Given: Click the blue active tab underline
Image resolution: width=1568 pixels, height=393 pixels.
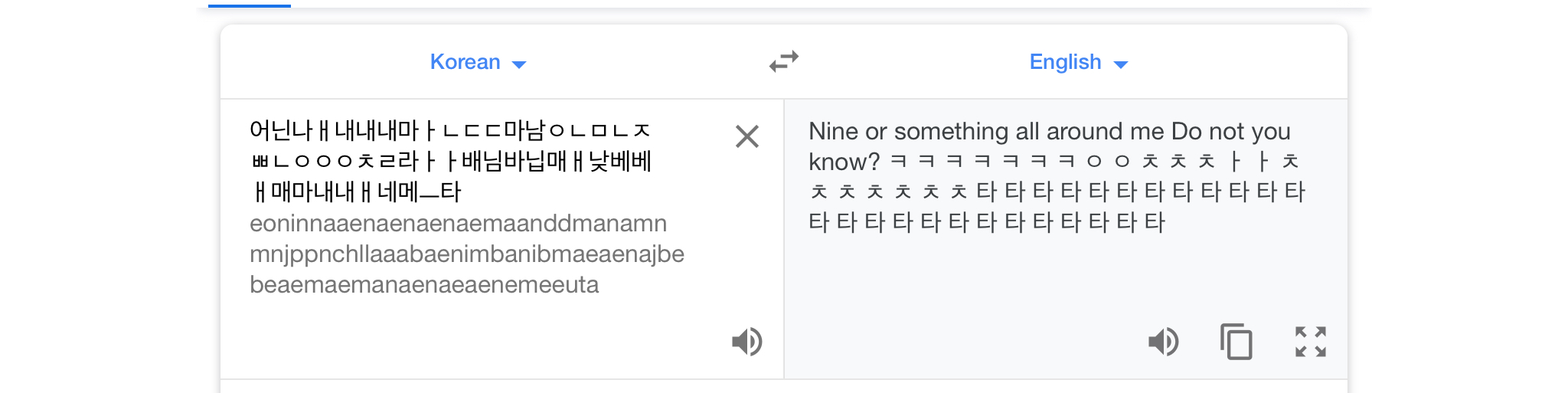Looking at the screenshot, I should pyautogui.click(x=250, y=5).
